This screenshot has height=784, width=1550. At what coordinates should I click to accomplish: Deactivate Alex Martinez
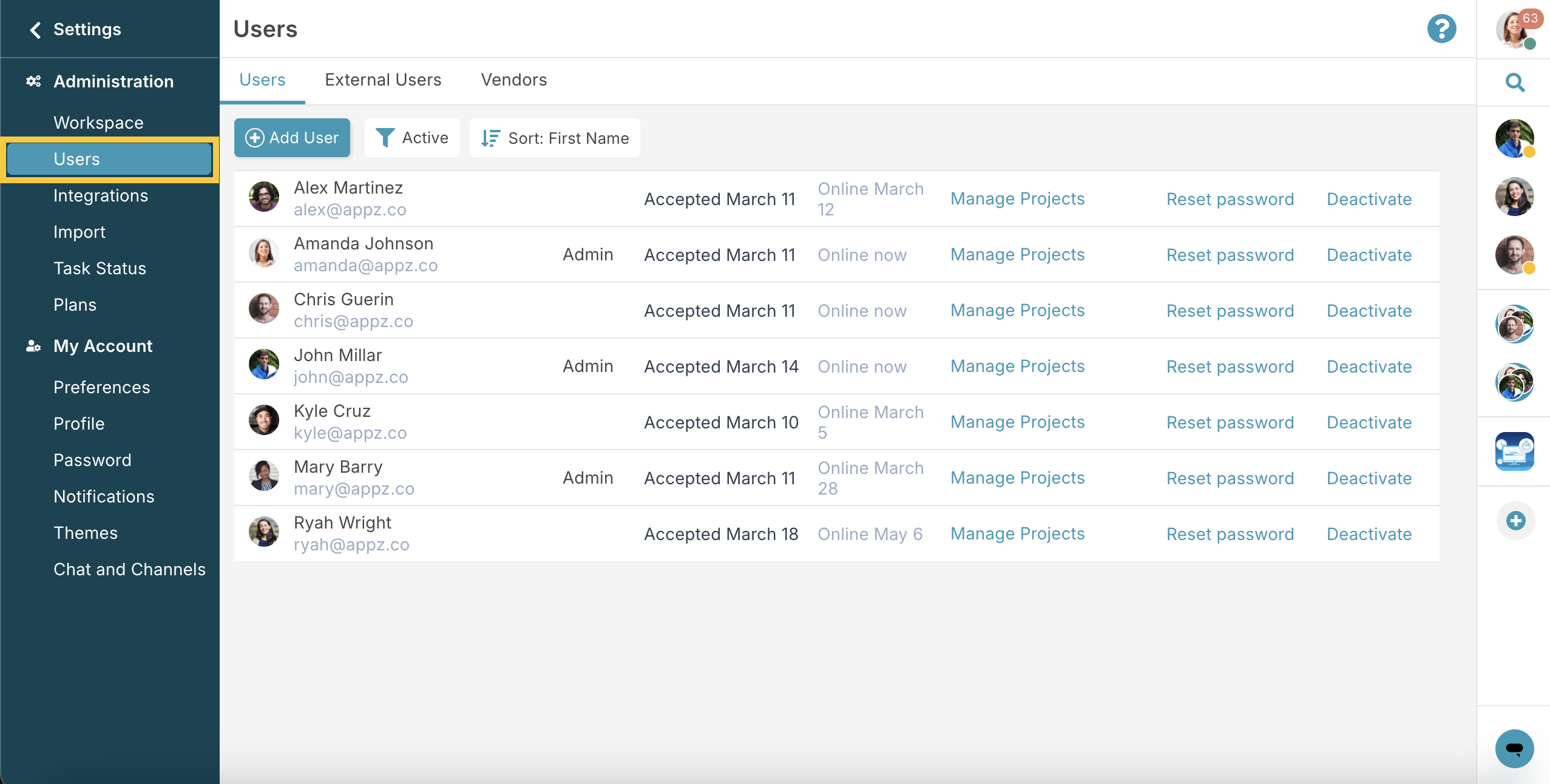pos(1369,199)
